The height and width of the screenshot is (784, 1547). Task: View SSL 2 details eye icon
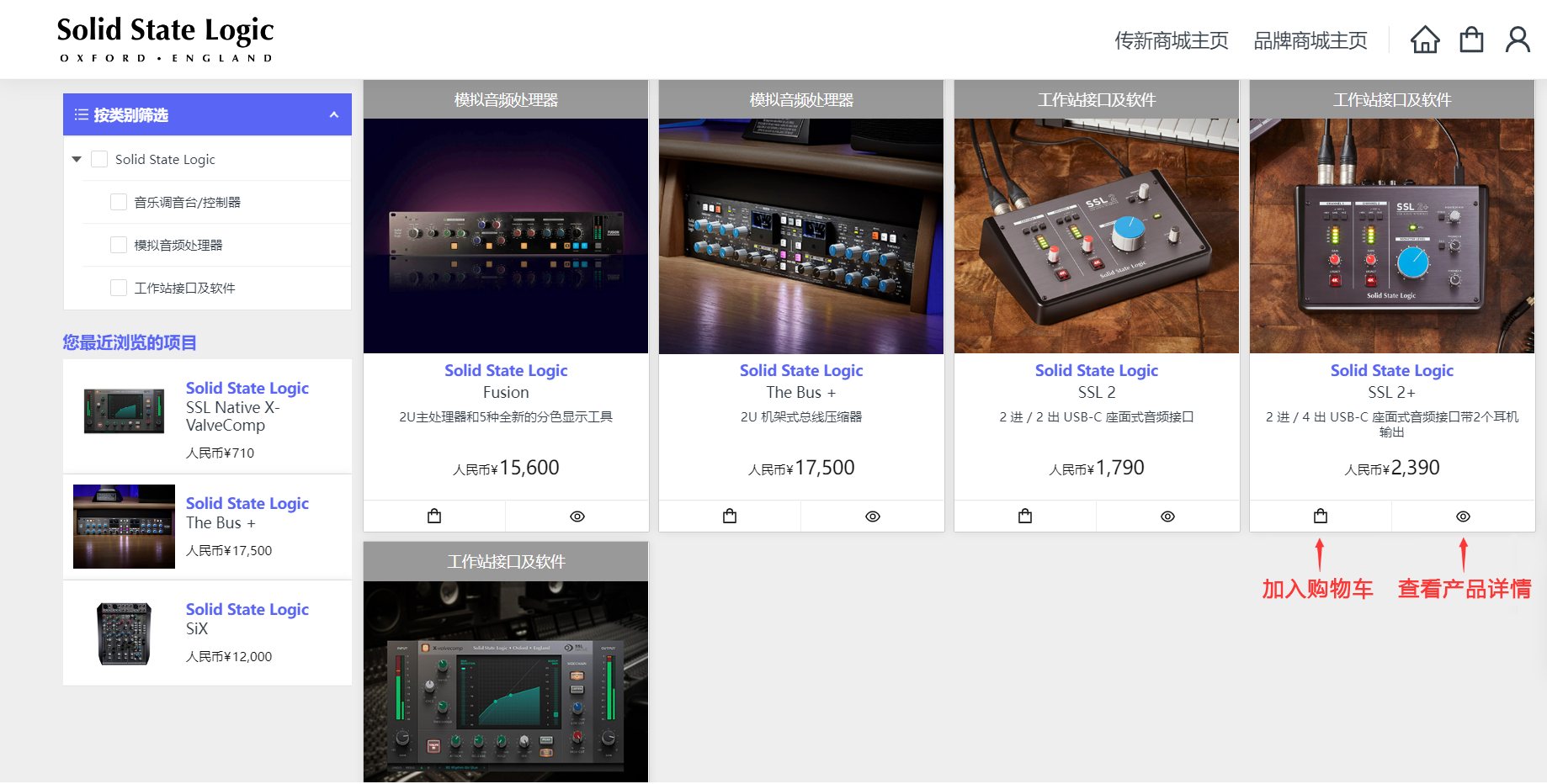click(1167, 516)
